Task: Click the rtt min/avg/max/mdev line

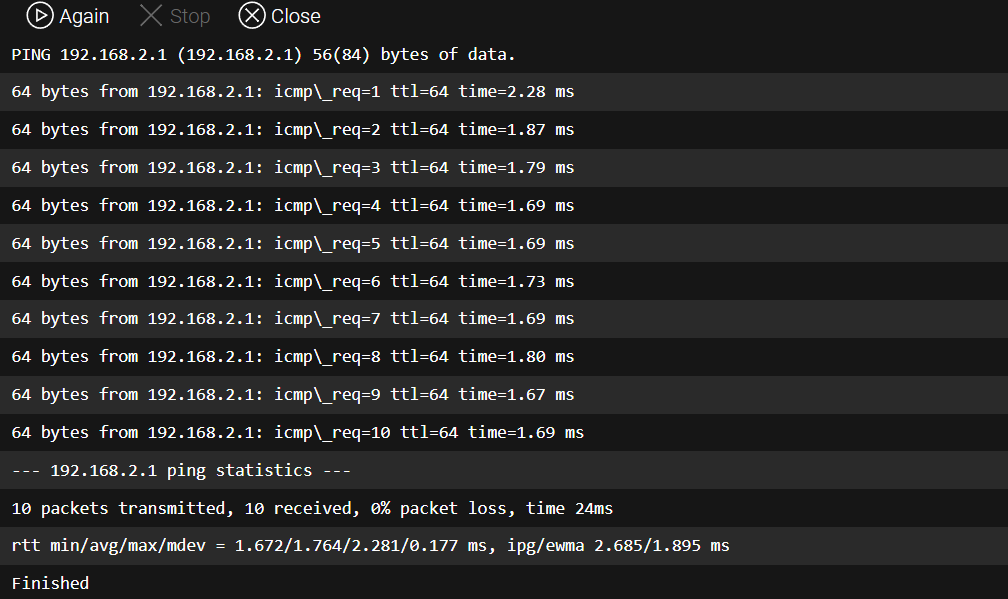Action: point(504,546)
